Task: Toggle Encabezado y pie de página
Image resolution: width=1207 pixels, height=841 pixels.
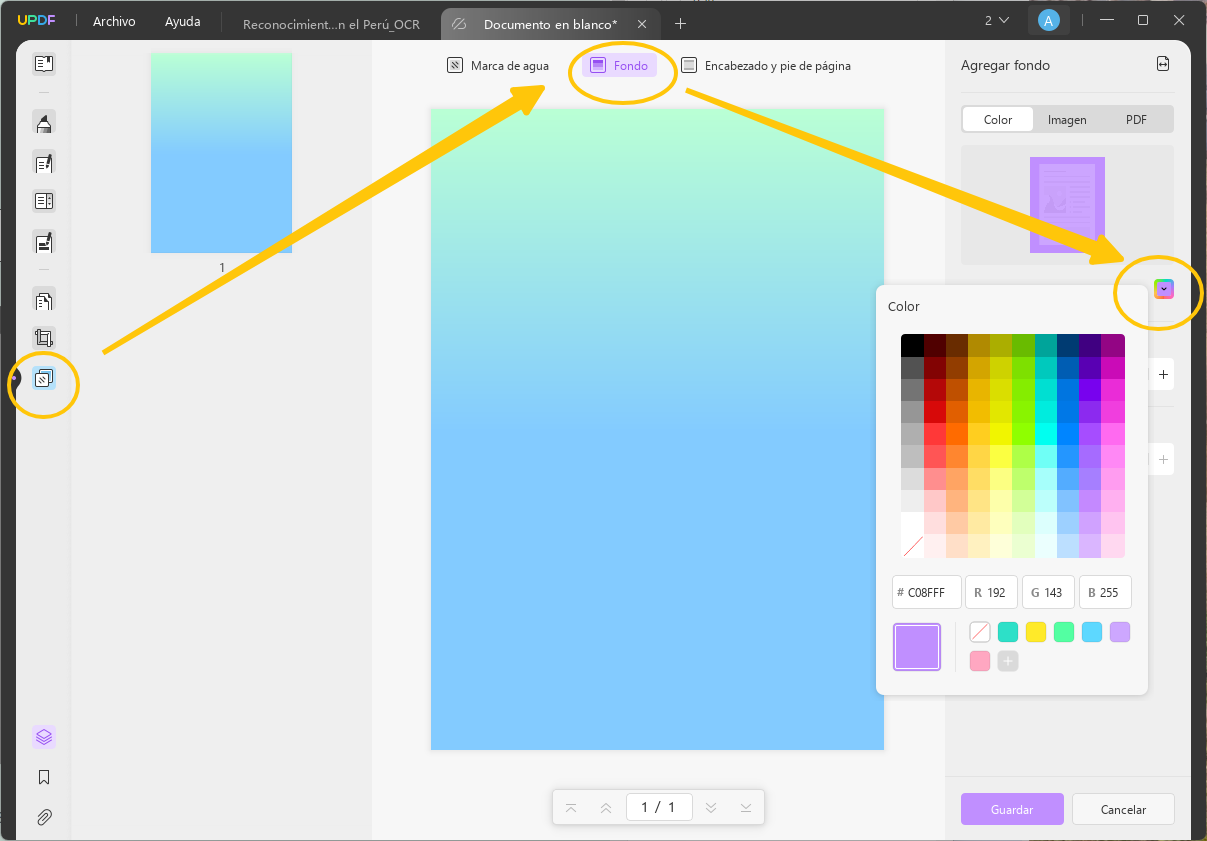Action: 777,65
